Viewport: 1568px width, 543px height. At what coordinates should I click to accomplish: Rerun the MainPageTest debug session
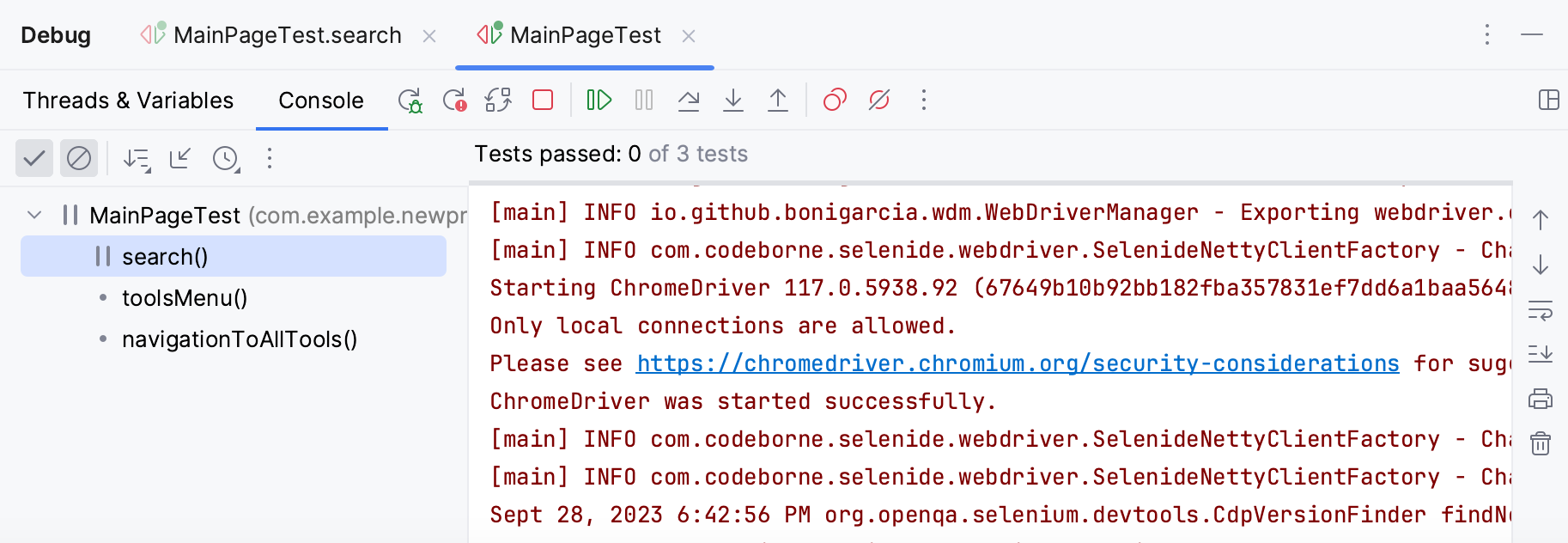(410, 100)
